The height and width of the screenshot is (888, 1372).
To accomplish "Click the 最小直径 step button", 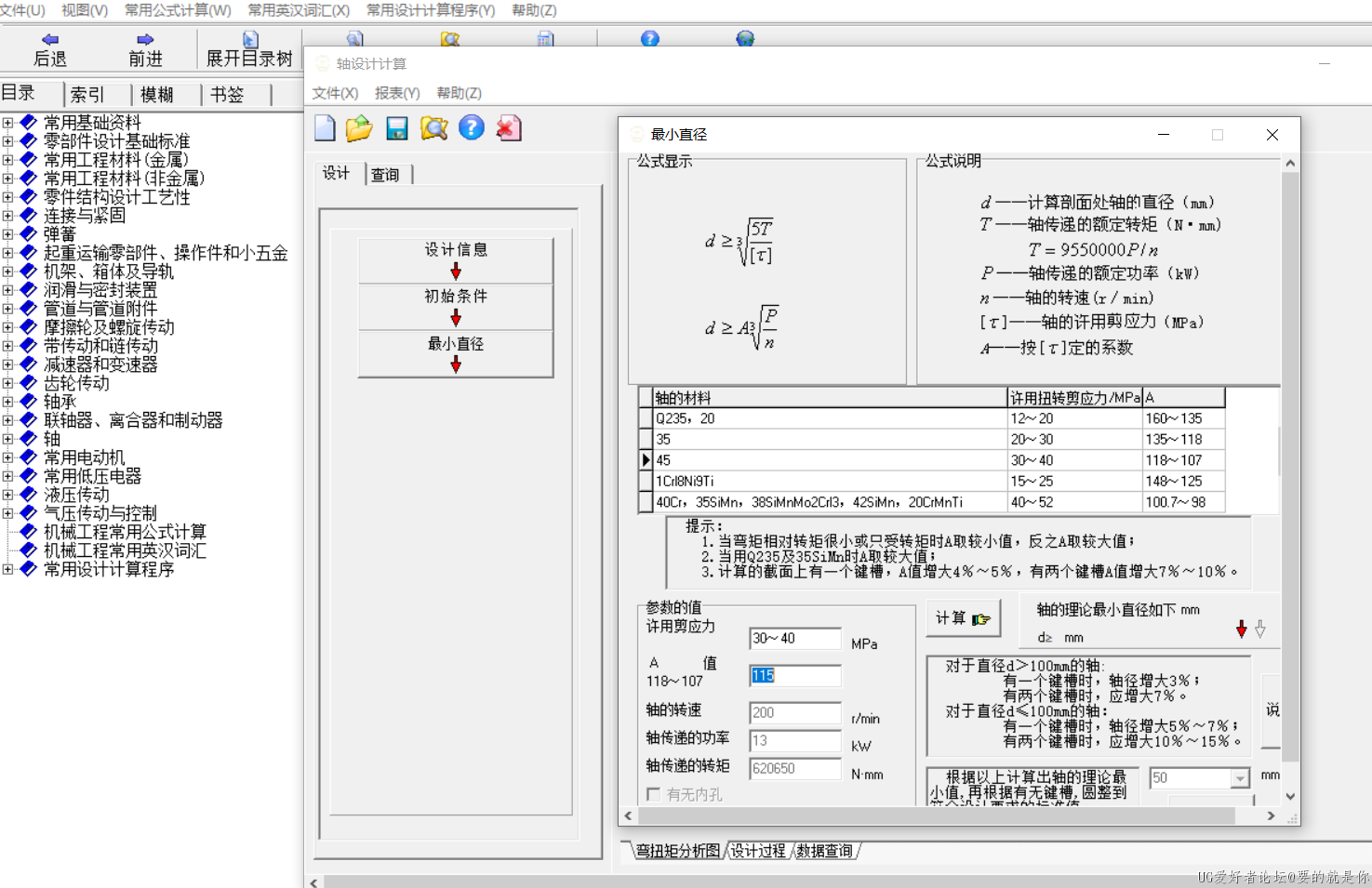I will tap(456, 354).
